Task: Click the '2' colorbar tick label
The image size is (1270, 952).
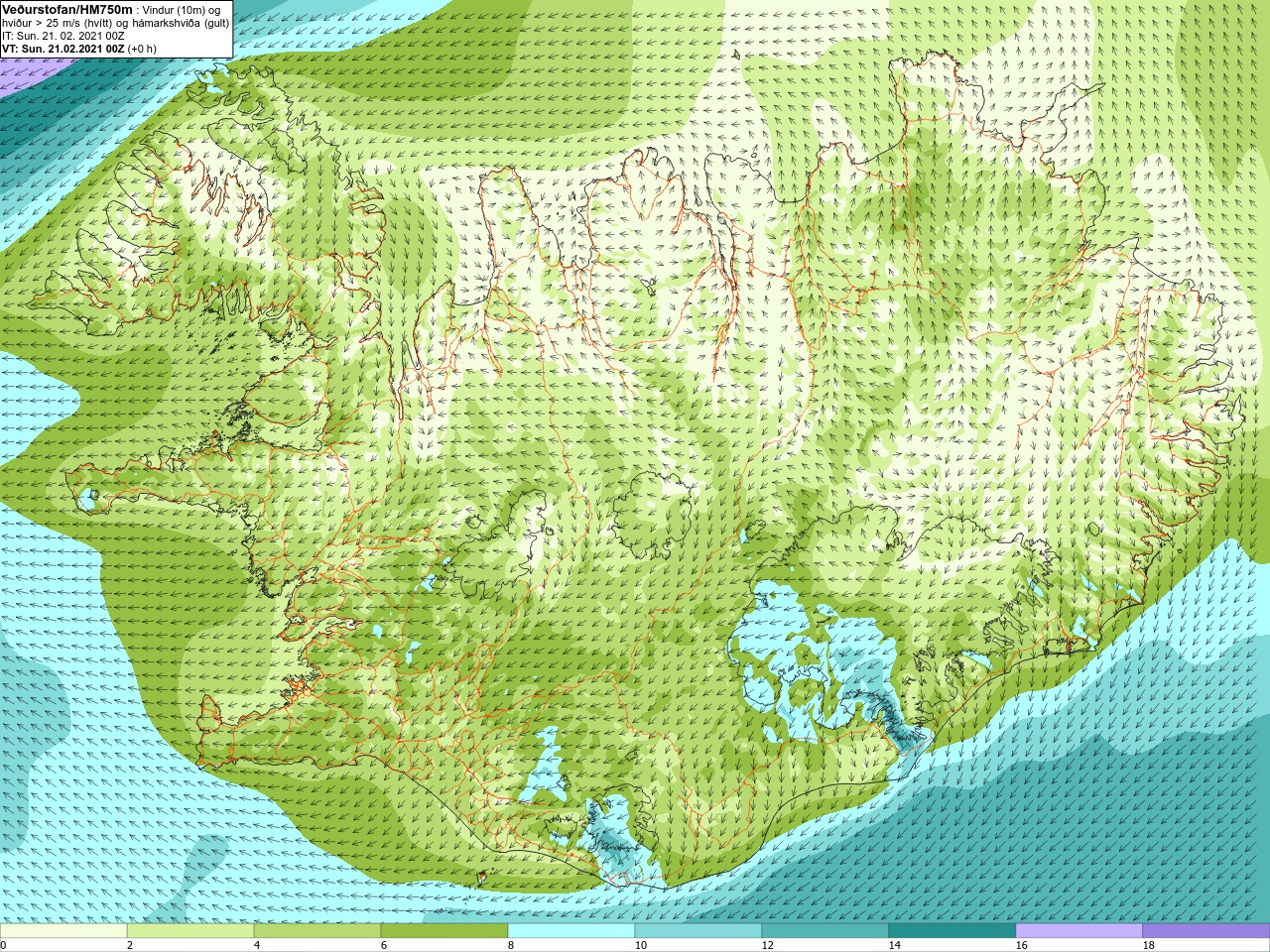Action: click(129, 945)
